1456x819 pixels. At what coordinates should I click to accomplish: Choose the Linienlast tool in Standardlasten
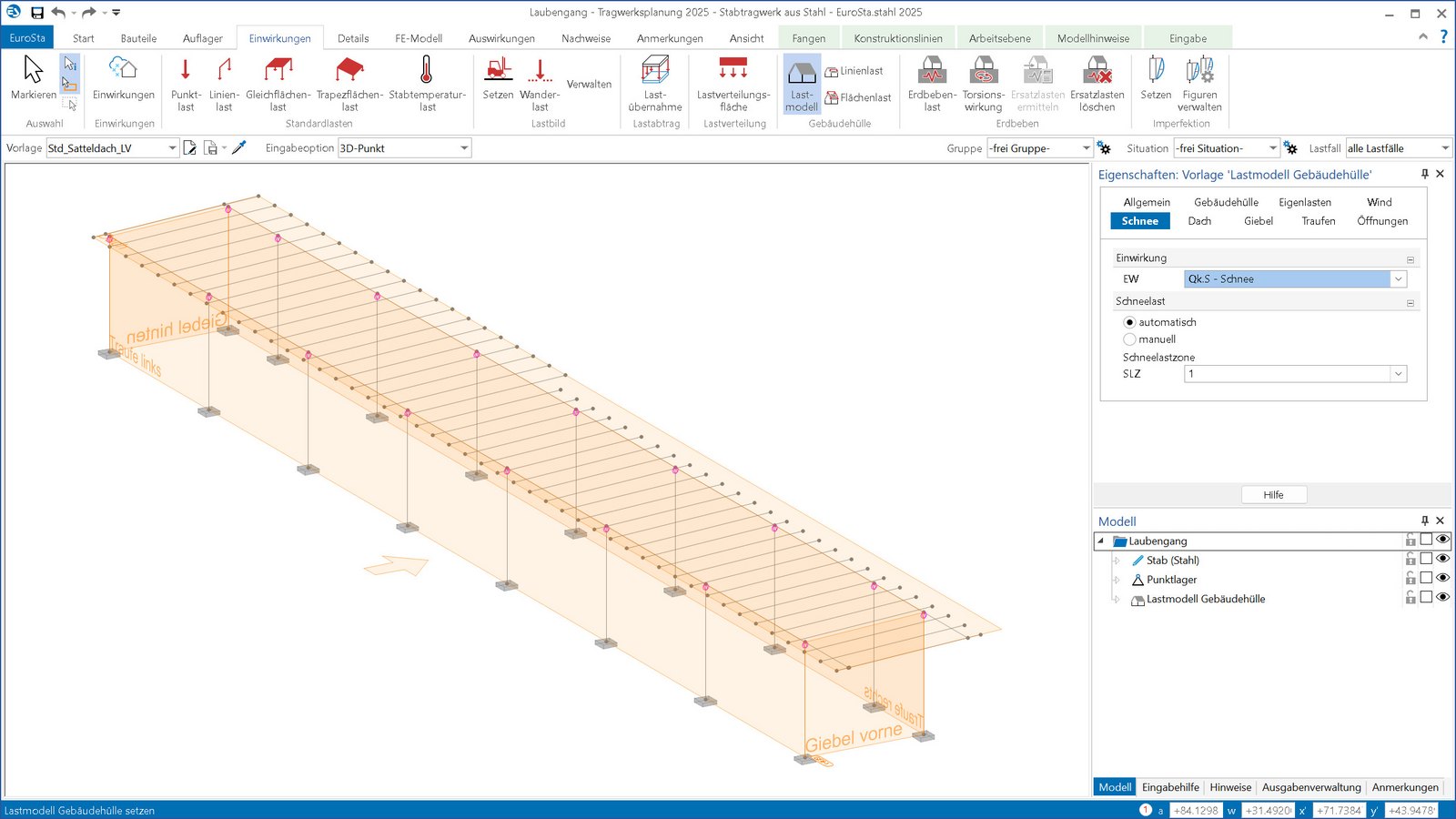tap(224, 84)
